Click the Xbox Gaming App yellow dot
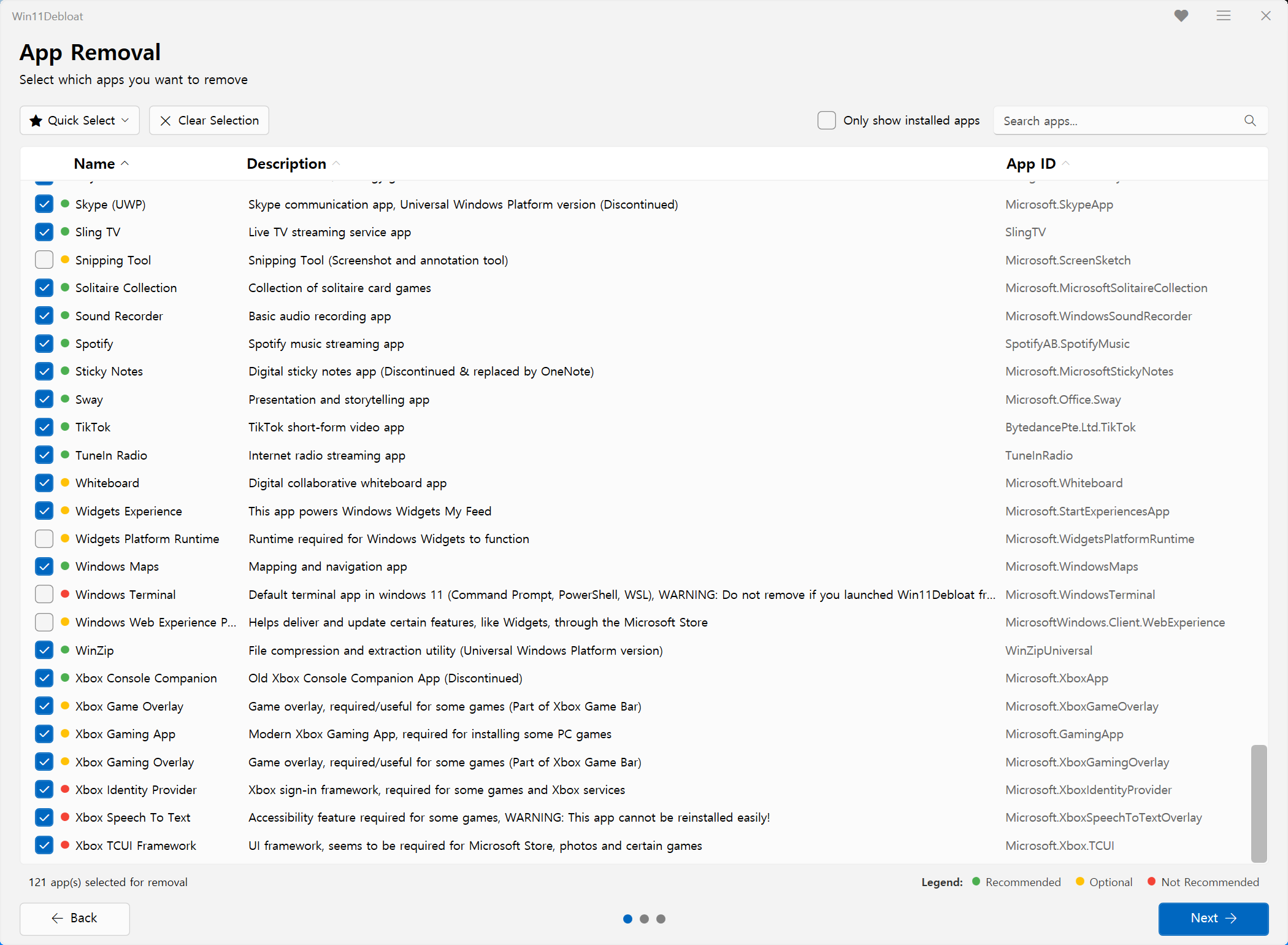Screen dimensions: 1288x945 pyautogui.click(x=65, y=733)
